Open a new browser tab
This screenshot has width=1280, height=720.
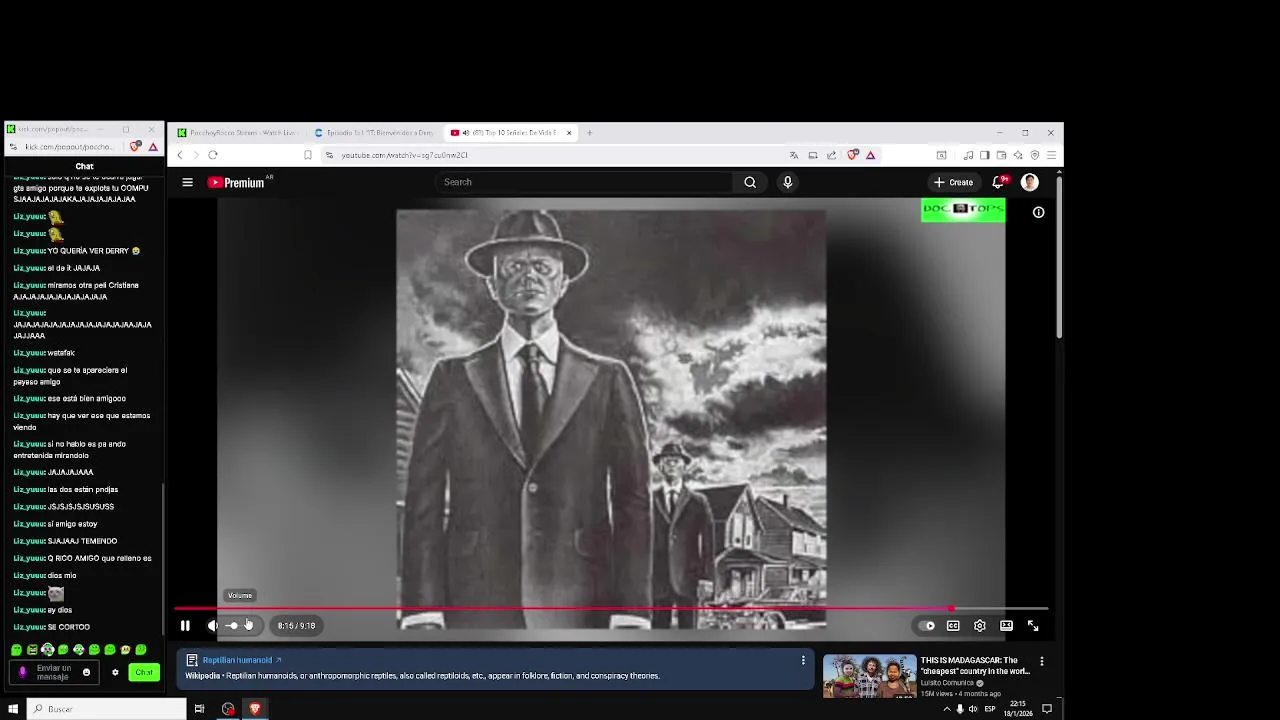click(x=589, y=133)
